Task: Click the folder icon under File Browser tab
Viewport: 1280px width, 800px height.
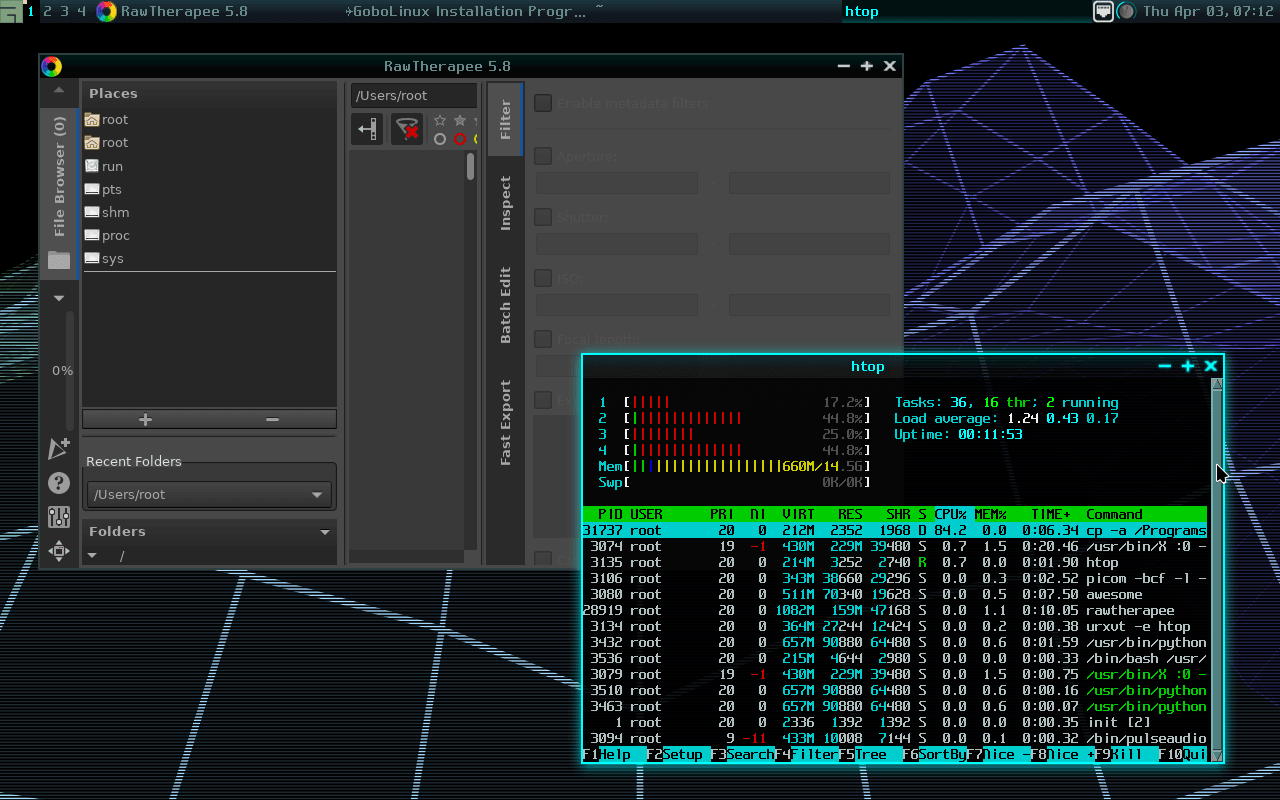Action: pyautogui.click(x=59, y=260)
